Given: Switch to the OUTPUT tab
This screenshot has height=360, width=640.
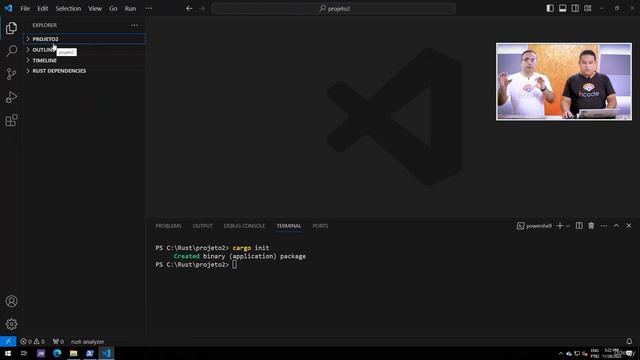Looking at the screenshot, I should [x=202, y=226].
